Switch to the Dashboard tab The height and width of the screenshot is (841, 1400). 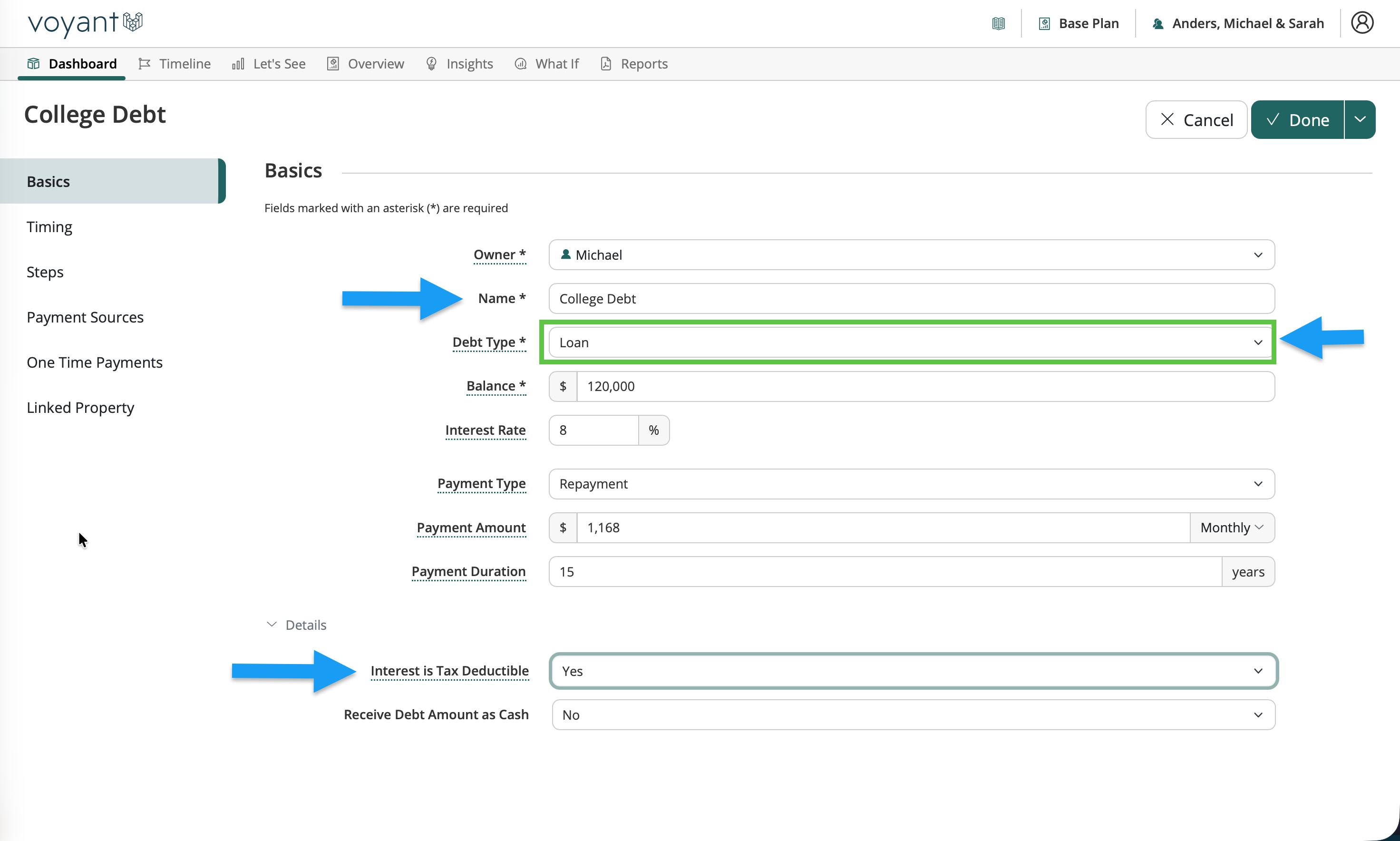71,63
